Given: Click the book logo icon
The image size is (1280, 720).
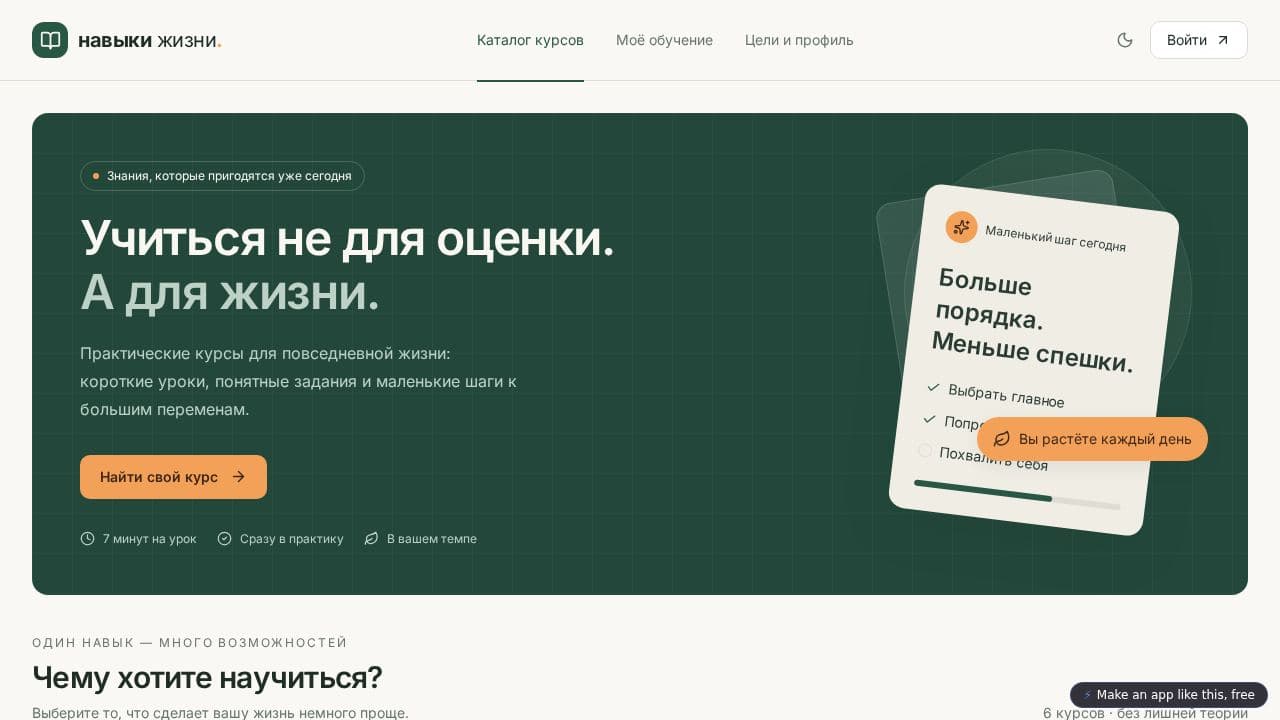Looking at the screenshot, I should click(50, 40).
